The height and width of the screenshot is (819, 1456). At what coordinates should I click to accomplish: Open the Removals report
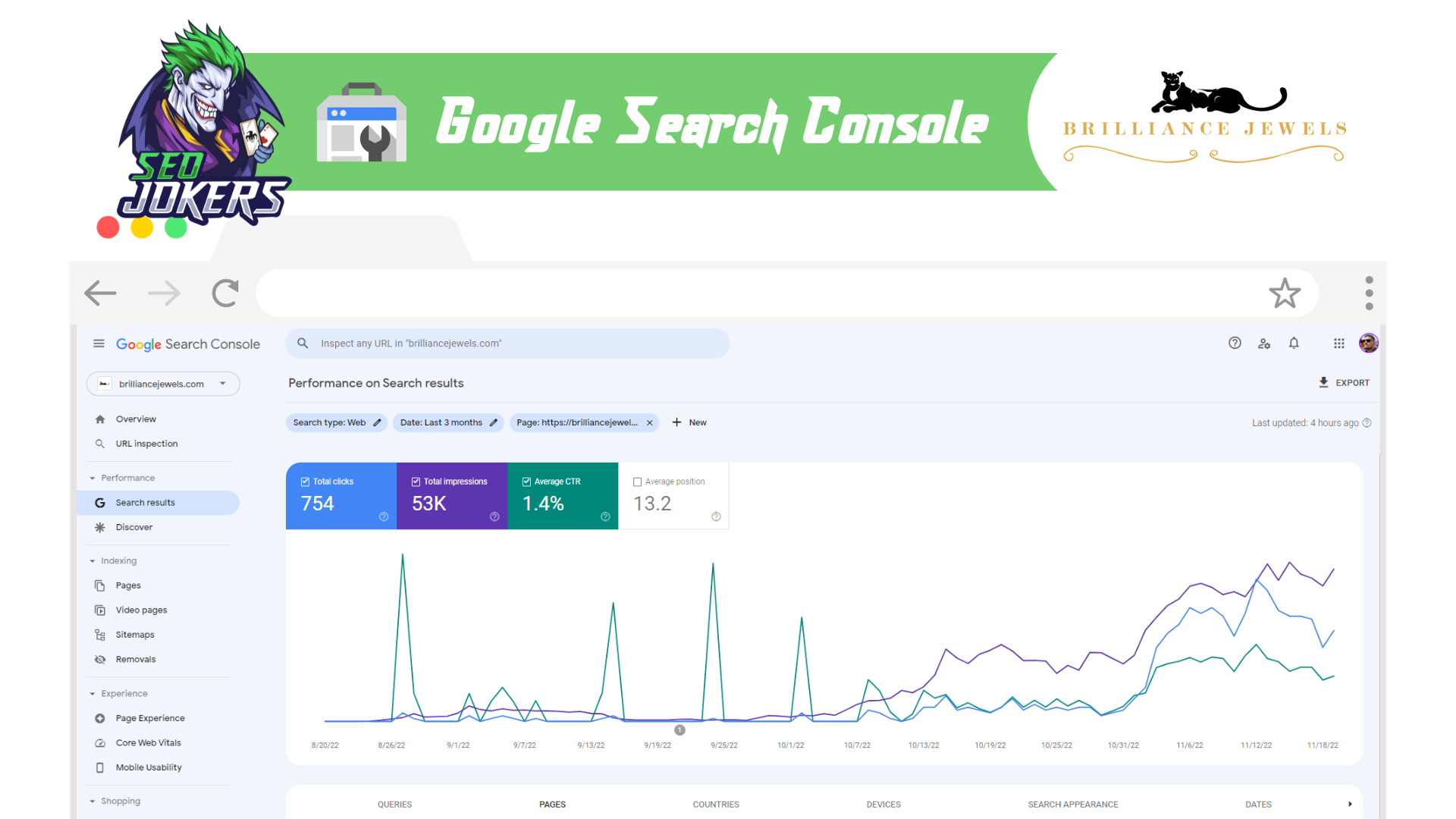[x=136, y=659]
